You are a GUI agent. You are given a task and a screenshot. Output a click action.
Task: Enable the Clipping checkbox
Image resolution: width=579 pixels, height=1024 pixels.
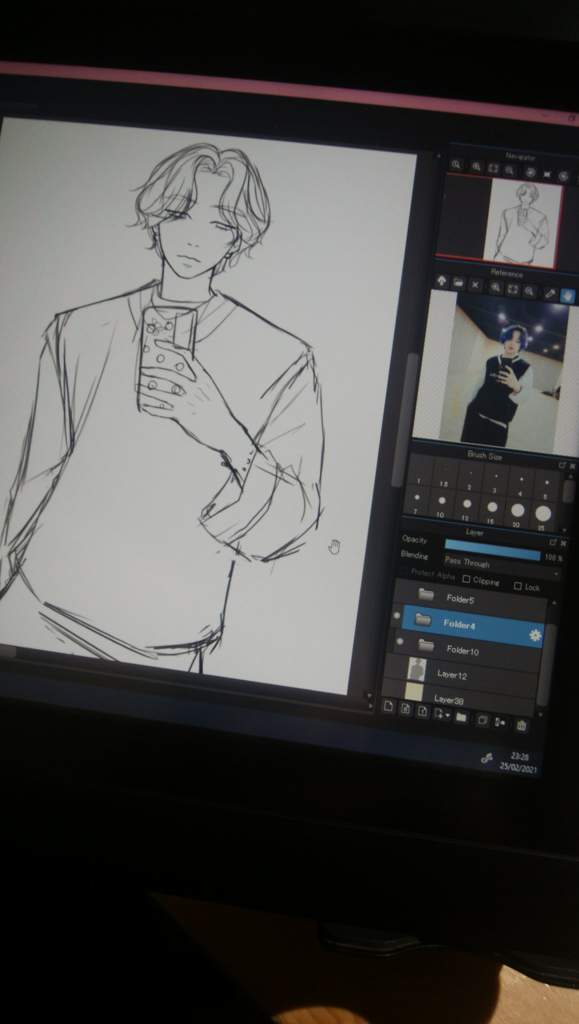pos(466,579)
